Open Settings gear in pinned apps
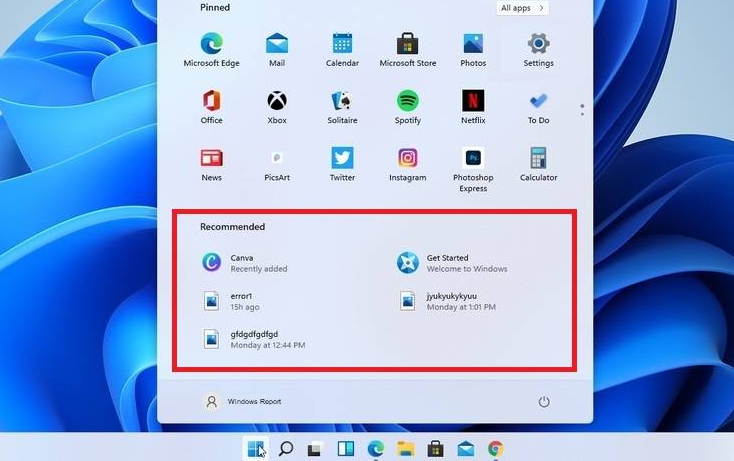This screenshot has width=734, height=461. pyautogui.click(x=538, y=49)
